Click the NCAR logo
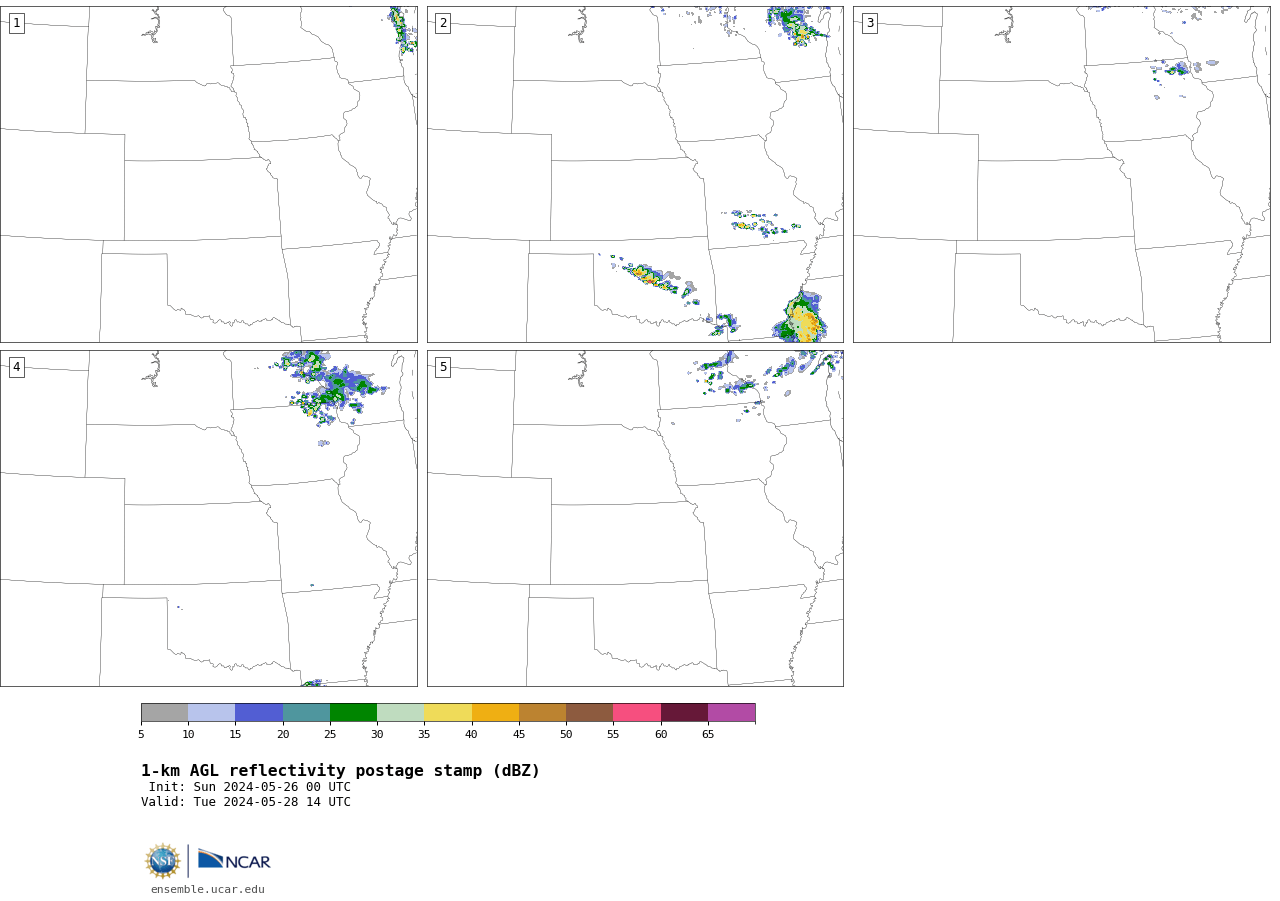The height and width of the screenshot is (901, 1280). (x=234, y=861)
